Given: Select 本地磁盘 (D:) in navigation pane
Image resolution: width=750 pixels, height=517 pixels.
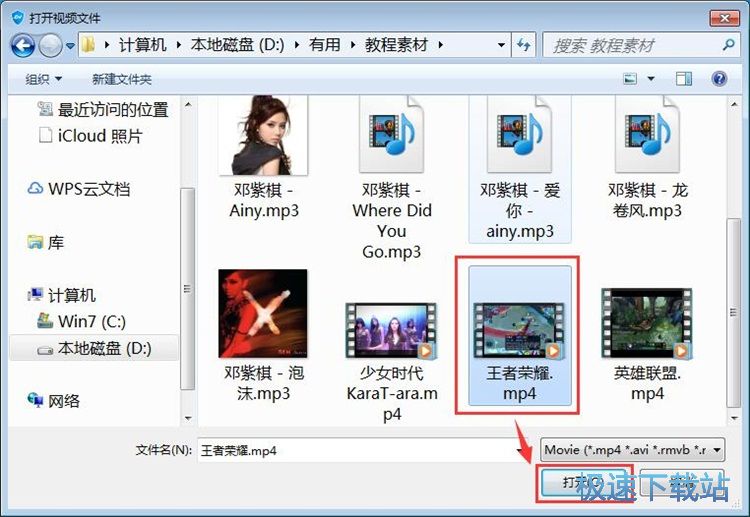Looking at the screenshot, I should (104, 348).
